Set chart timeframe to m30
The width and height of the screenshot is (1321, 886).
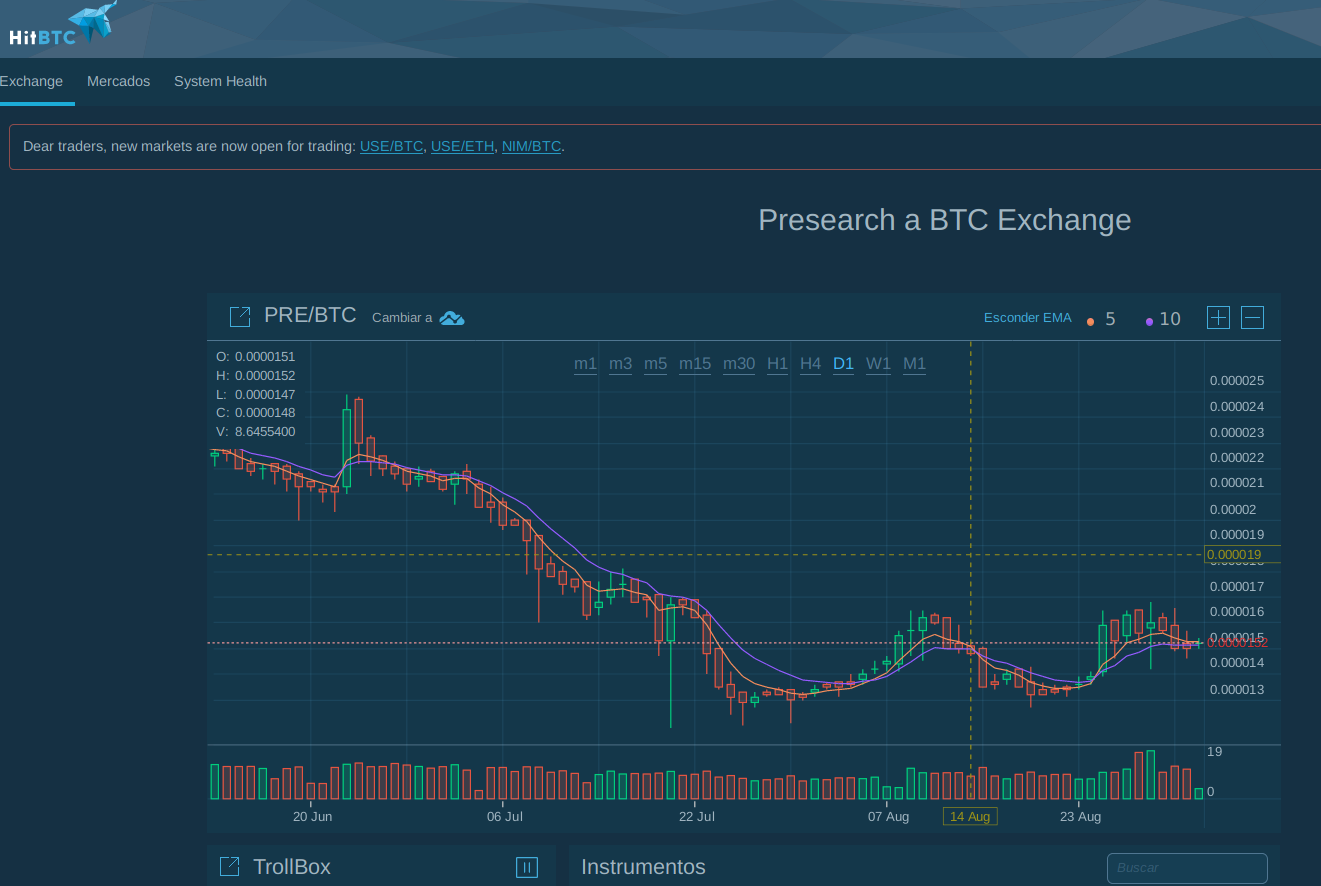coord(739,364)
